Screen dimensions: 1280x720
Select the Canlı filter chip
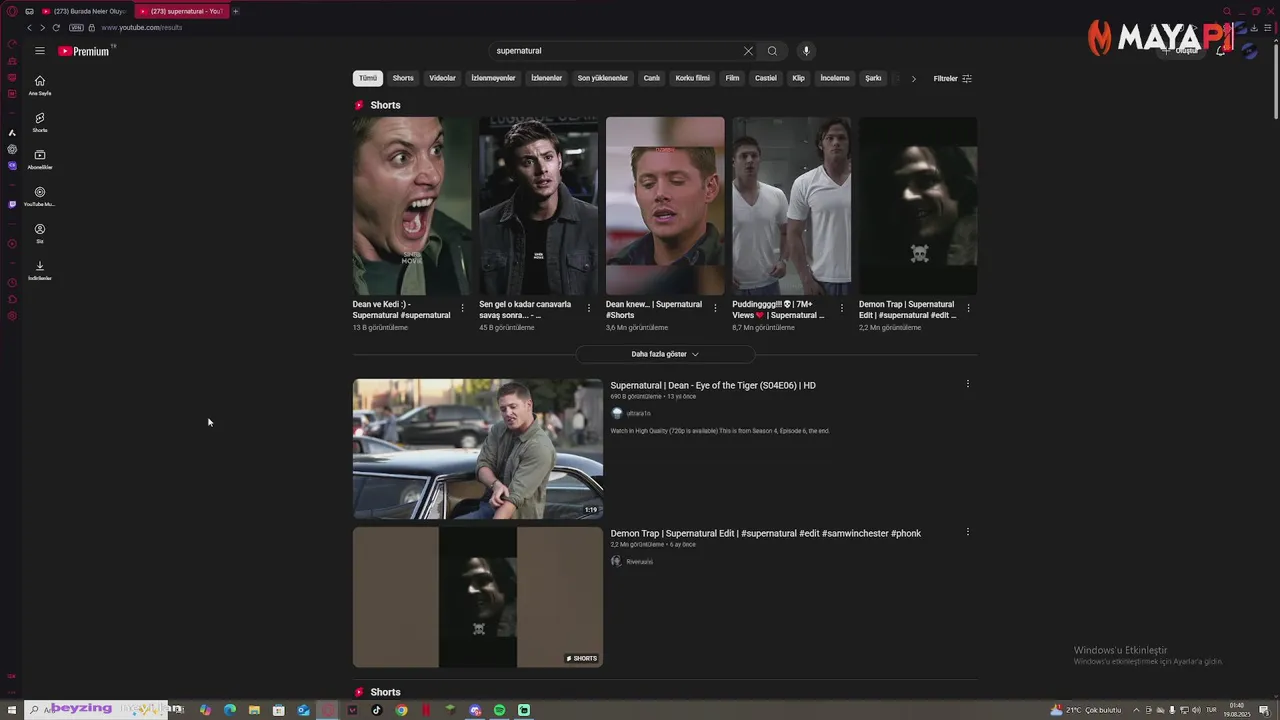click(652, 78)
